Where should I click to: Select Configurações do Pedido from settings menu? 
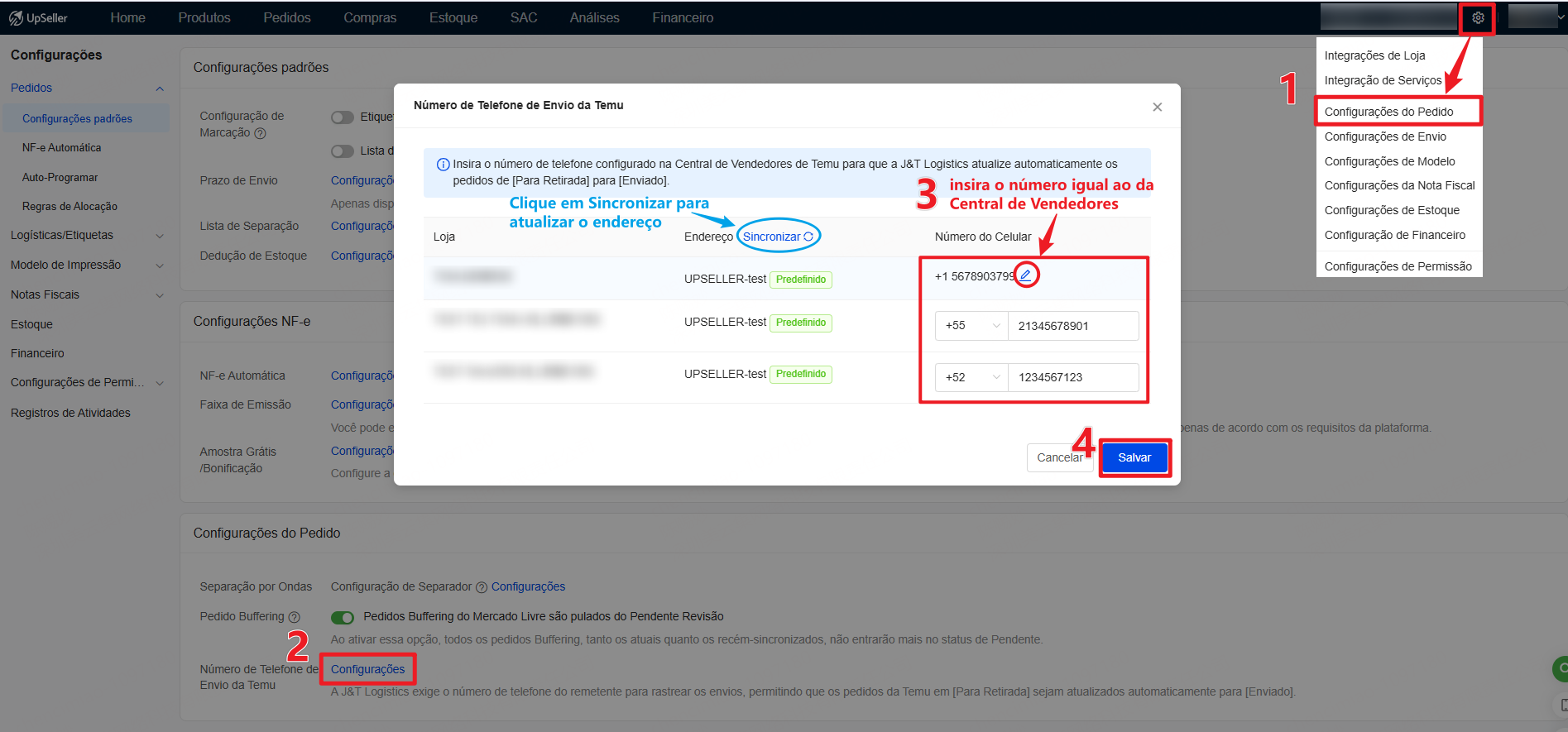coord(1399,112)
